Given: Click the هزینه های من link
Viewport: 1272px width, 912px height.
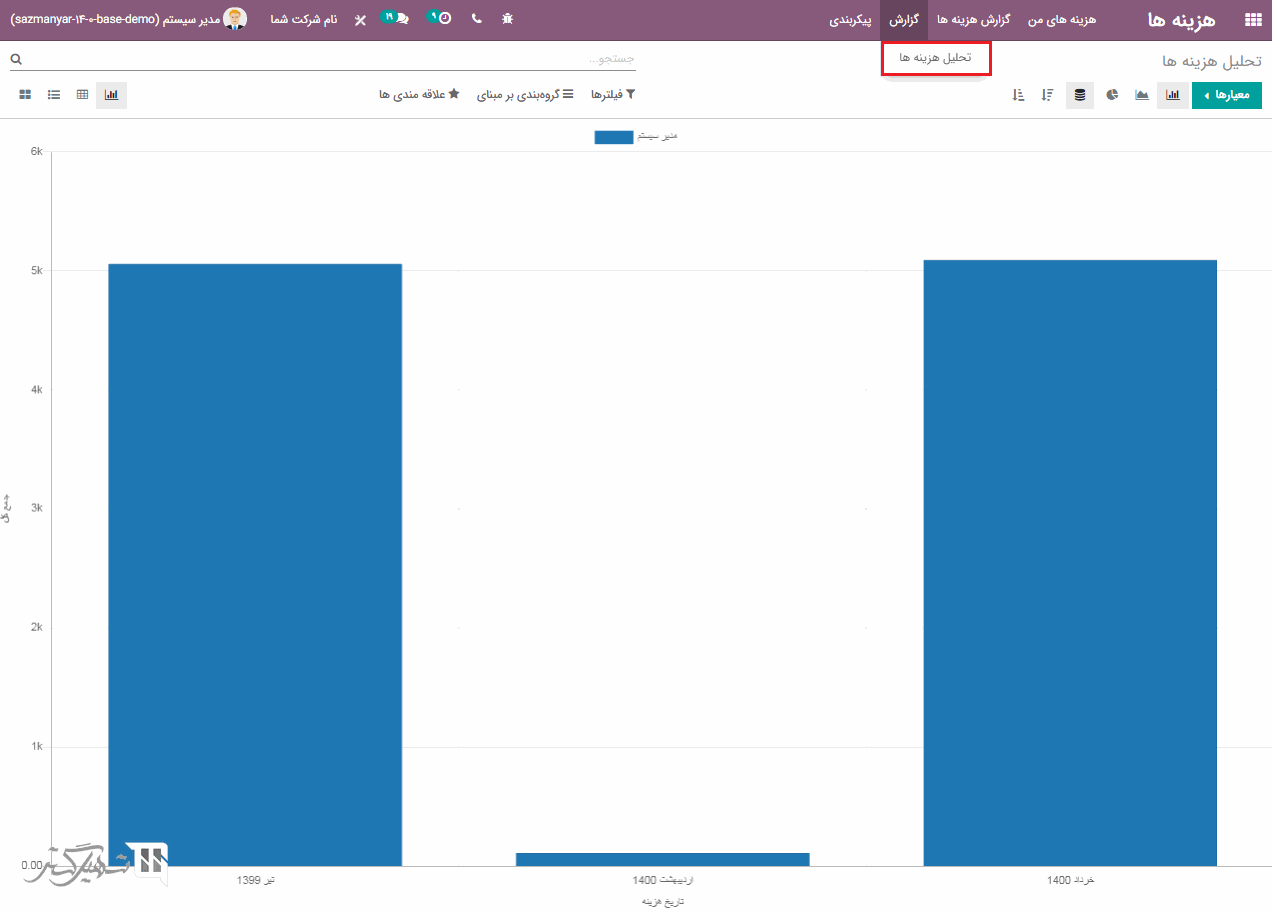Looking at the screenshot, I should click(1062, 20).
